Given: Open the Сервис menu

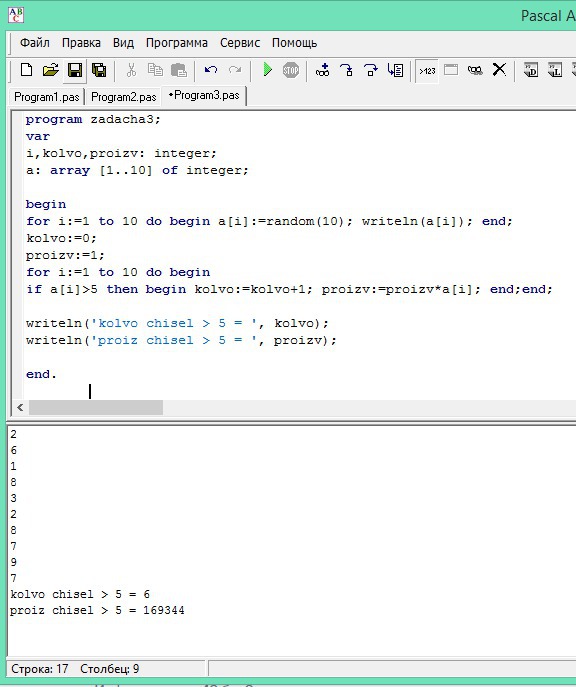Looking at the screenshot, I should coord(240,42).
